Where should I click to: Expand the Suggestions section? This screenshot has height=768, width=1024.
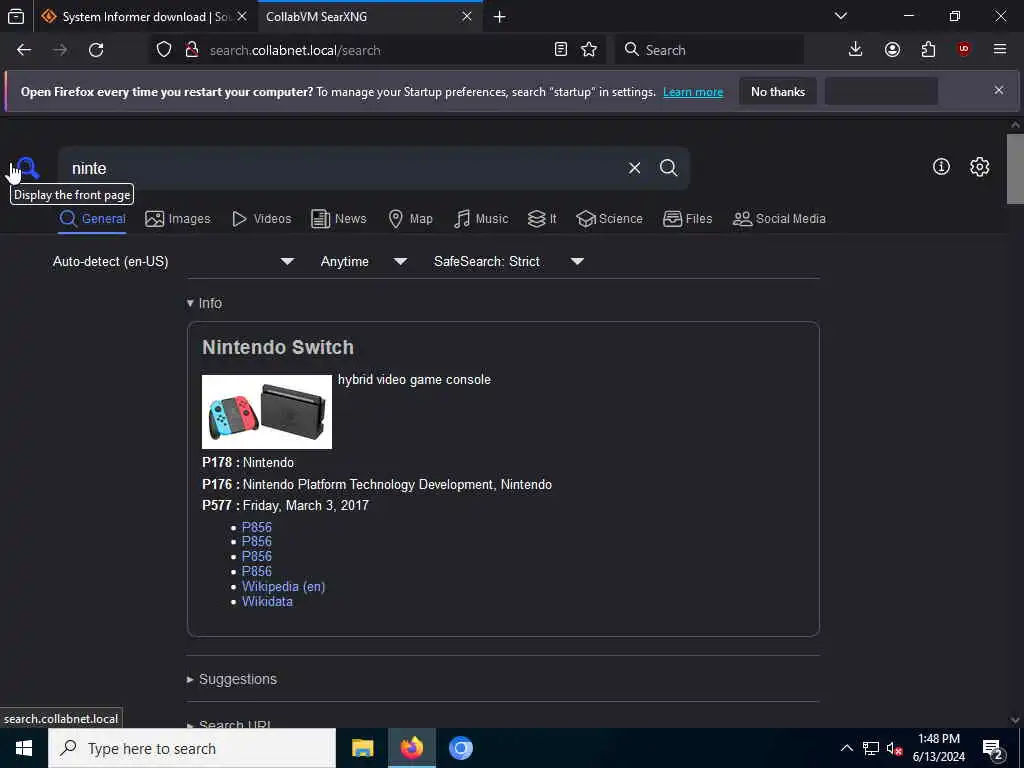[232, 679]
